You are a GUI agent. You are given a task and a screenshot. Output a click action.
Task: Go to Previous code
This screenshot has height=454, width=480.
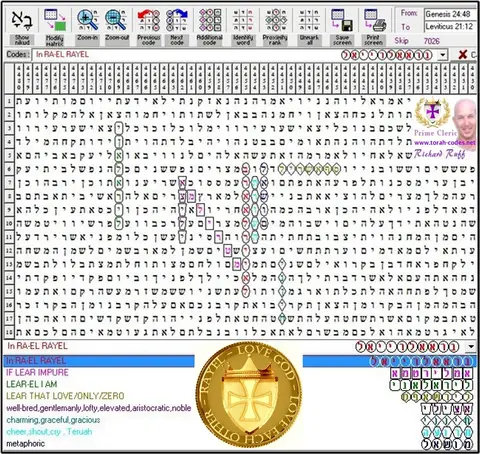pyautogui.click(x=148, y=20)
